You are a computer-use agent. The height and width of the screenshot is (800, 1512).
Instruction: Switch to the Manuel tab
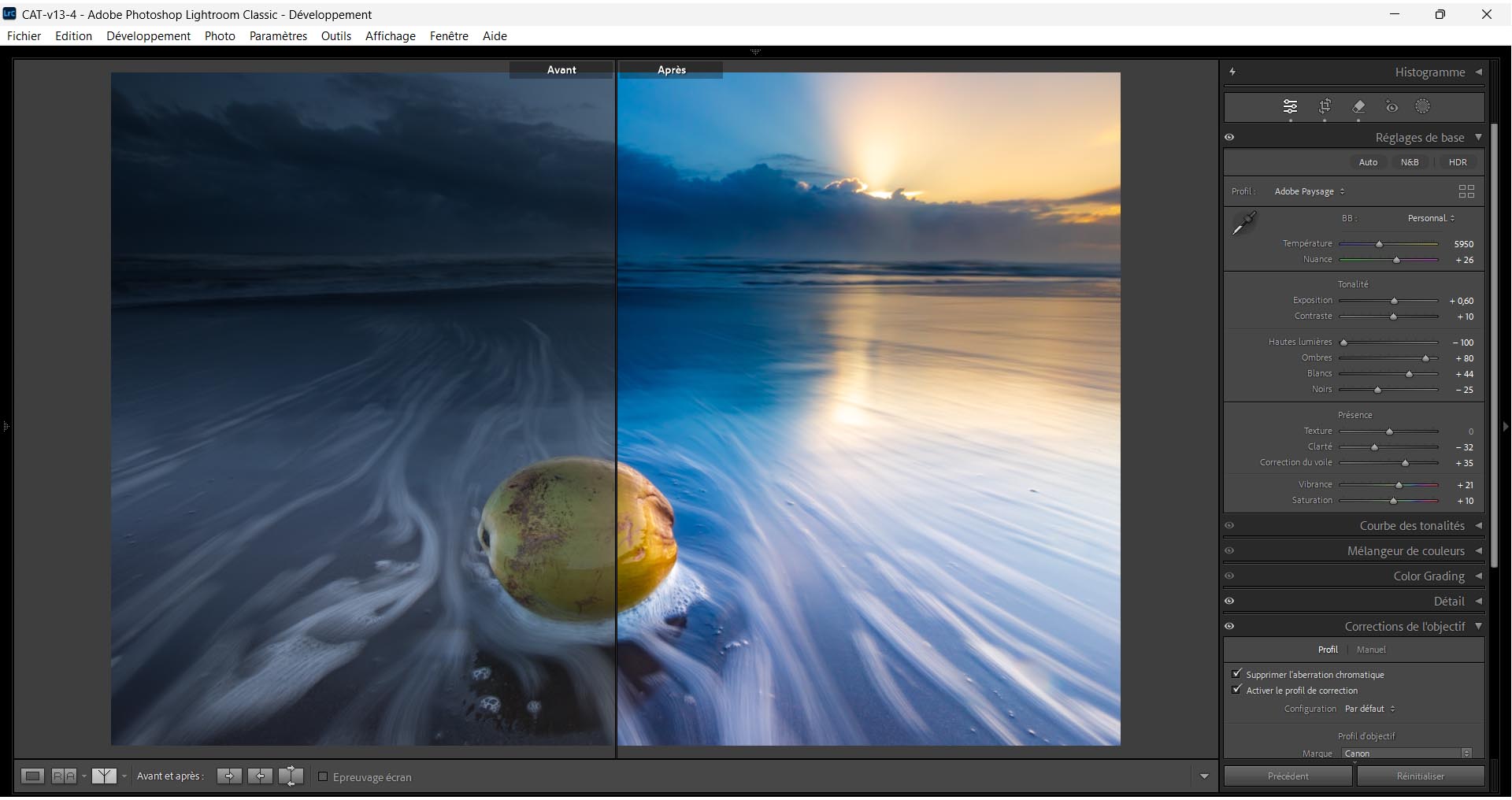pyautogui.click(x=1371, y=650)
